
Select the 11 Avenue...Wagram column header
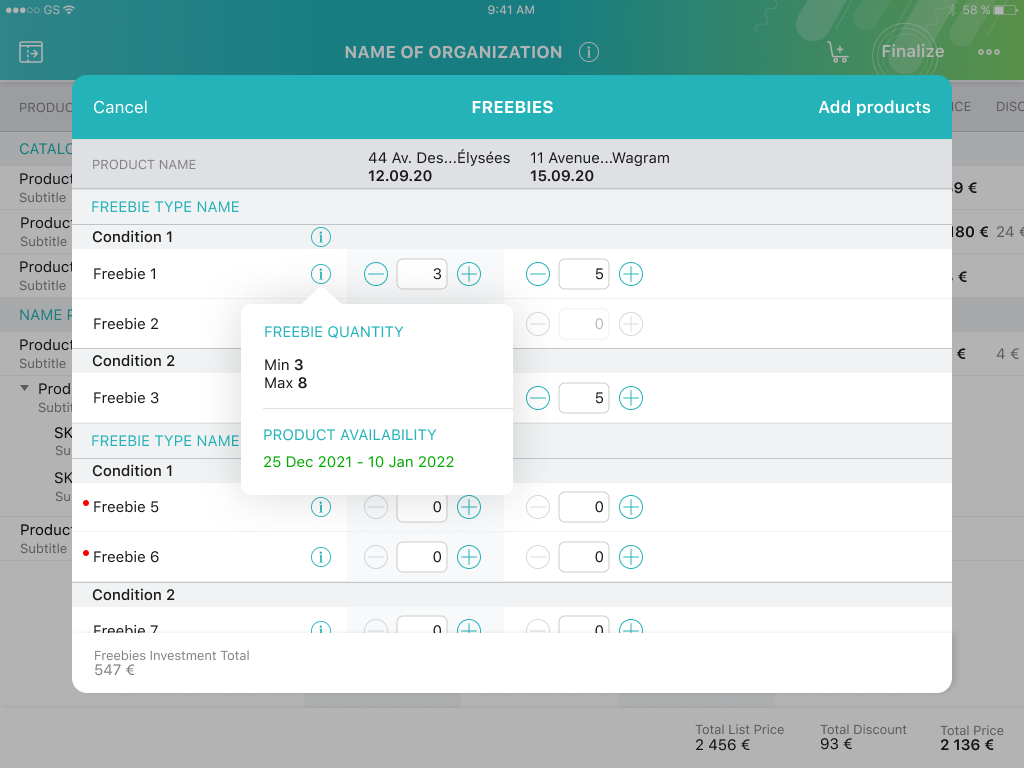600,166
